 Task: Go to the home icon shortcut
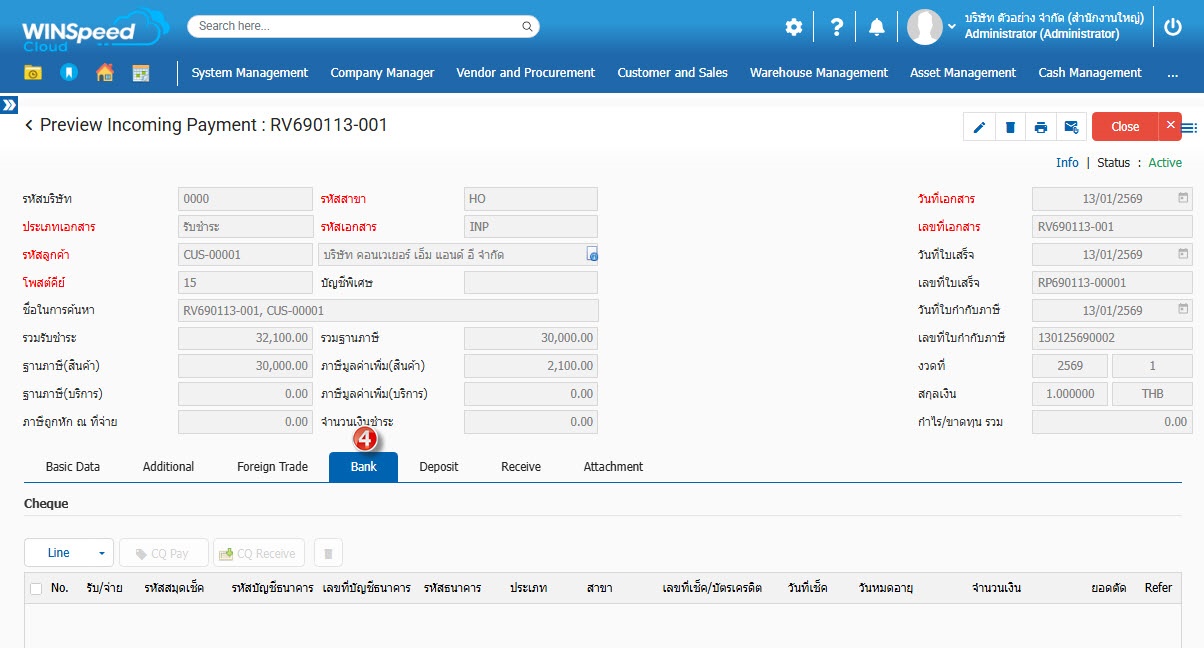(105, 73)
